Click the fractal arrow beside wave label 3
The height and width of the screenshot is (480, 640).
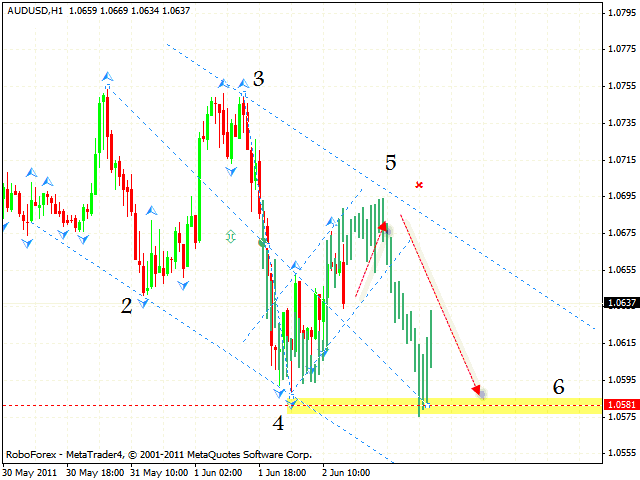coord(243,84)
